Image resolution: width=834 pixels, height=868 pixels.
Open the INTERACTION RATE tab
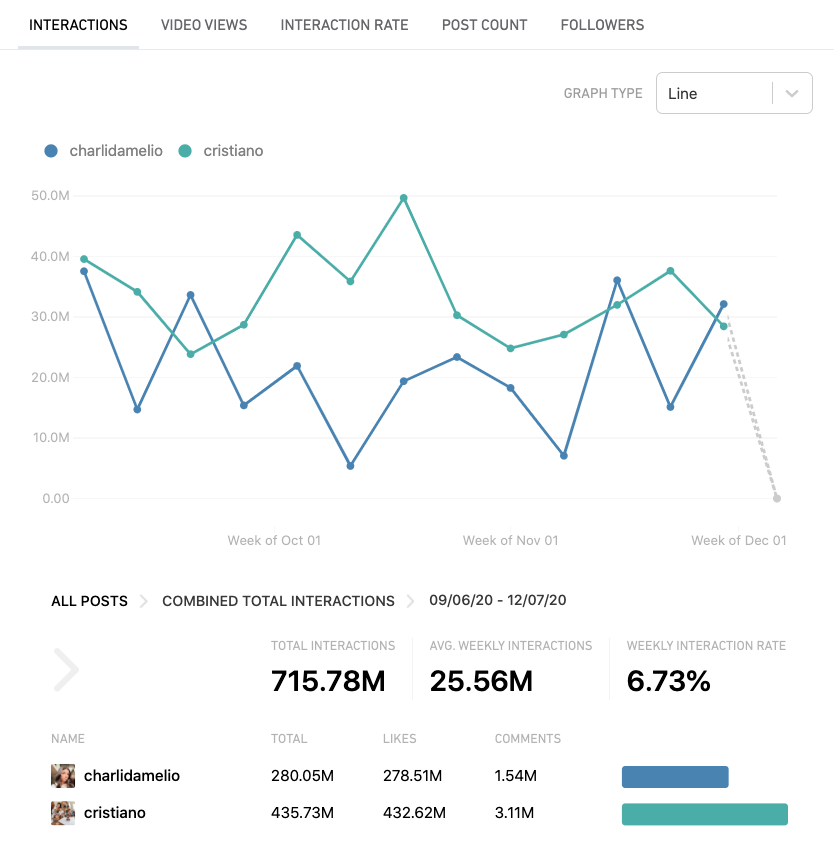pos(344,25)
